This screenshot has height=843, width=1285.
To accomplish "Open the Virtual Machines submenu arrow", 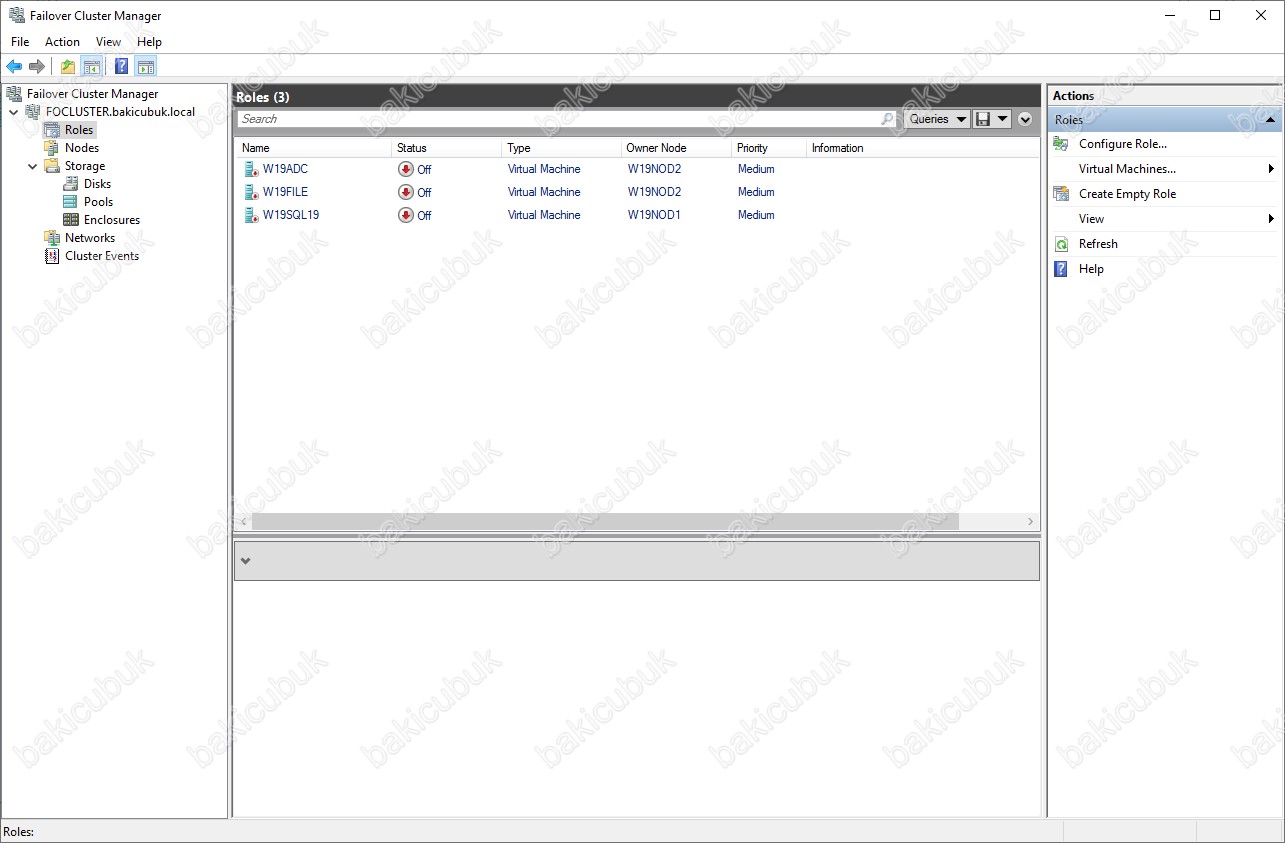I will 1271,169.
